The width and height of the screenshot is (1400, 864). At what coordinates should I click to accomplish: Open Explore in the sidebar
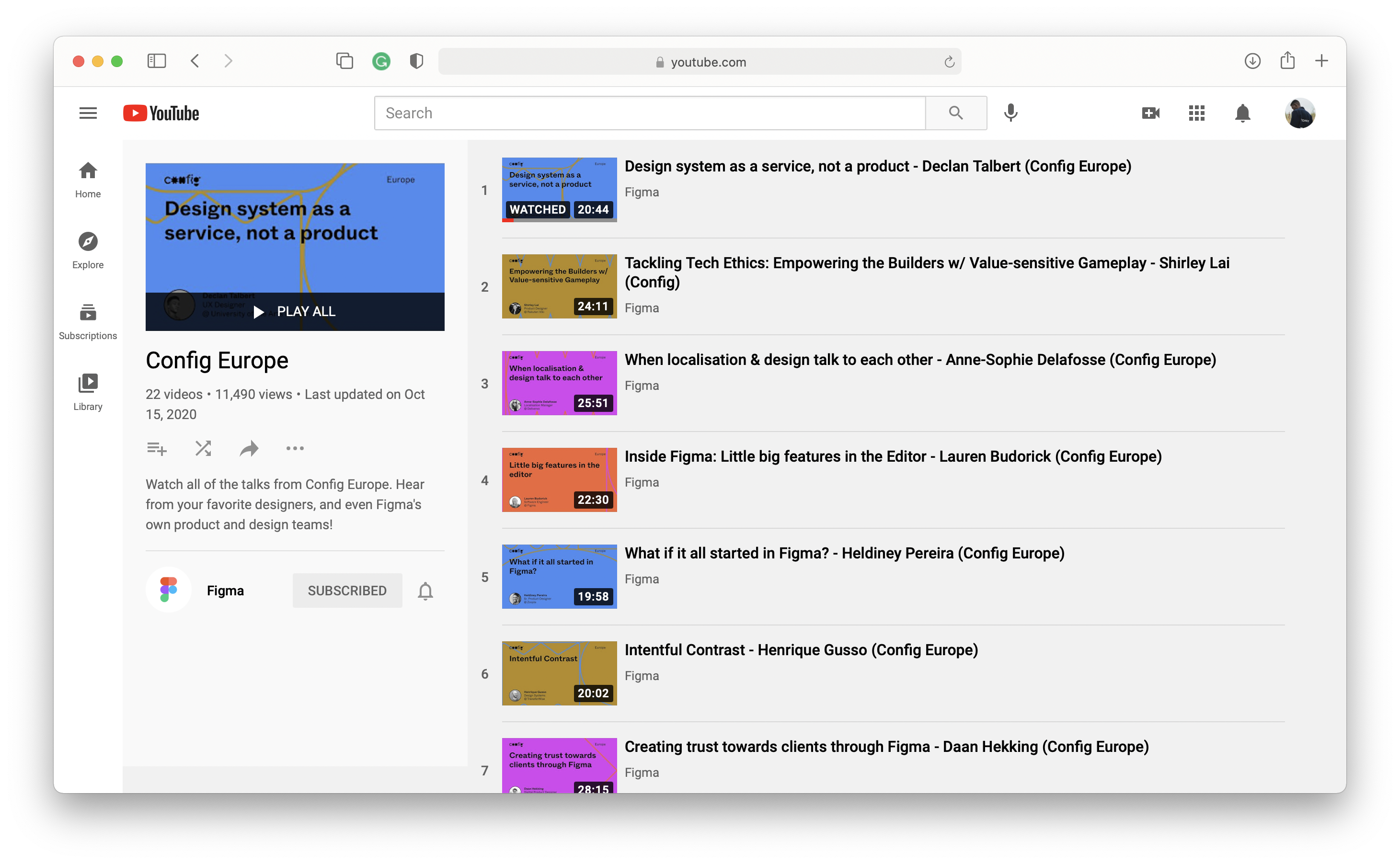88,250
